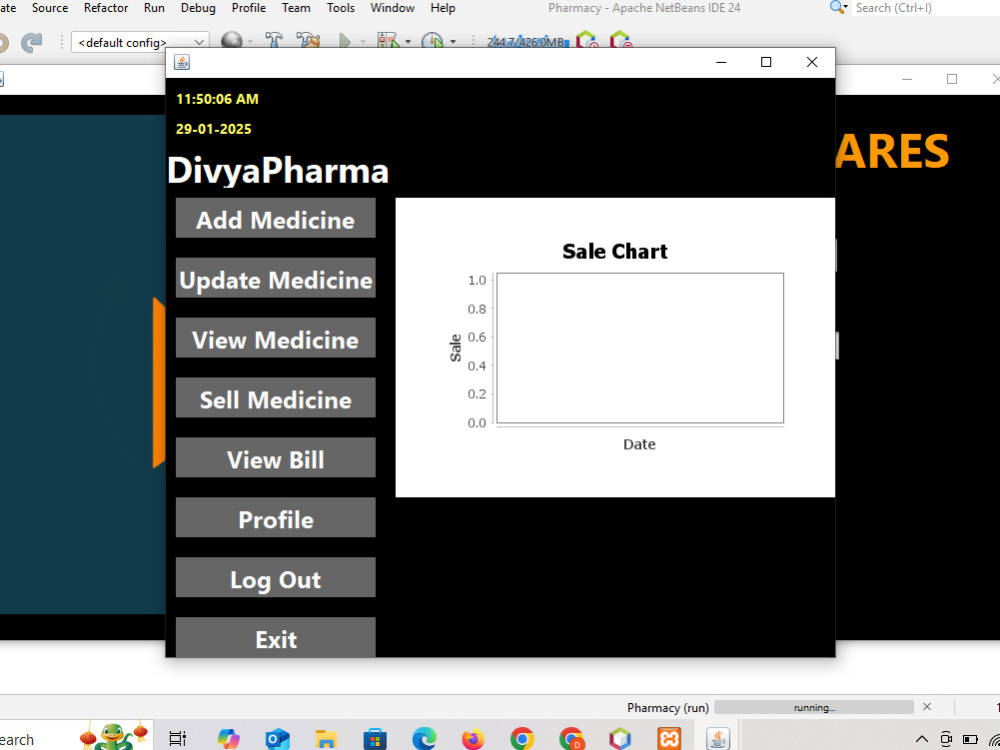Screen dimensions: 1000x750
Task: Click the running progress bar in status bar
Action: 814,707
